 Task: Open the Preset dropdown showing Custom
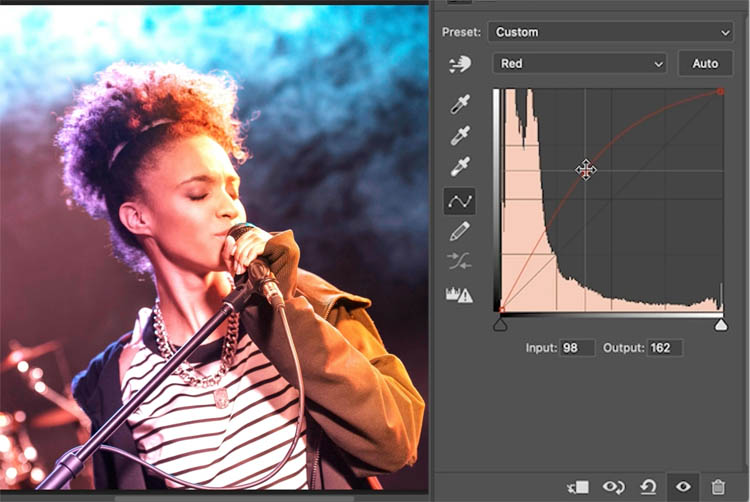pos(610,32)
